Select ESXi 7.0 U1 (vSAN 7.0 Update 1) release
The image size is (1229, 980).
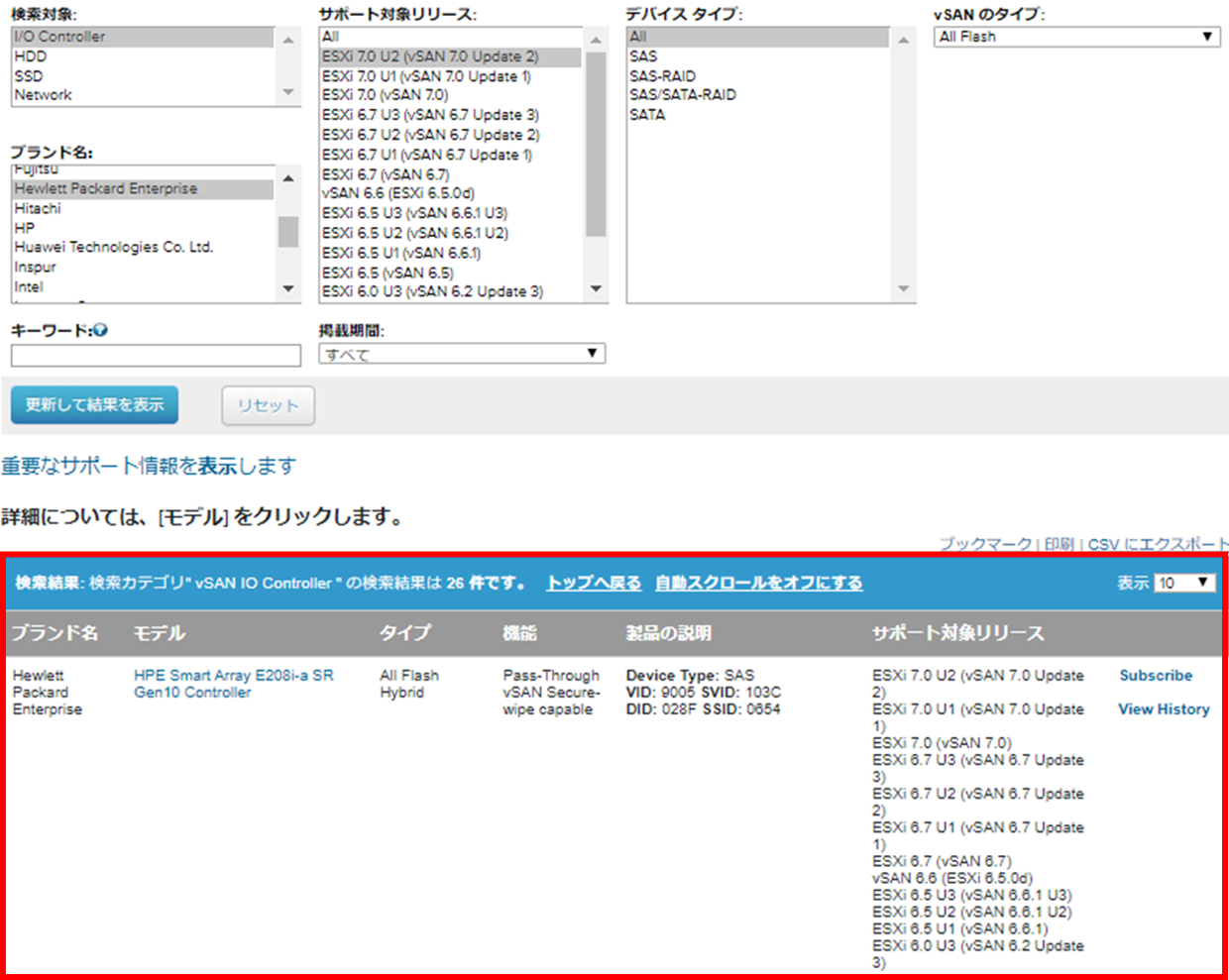[x=451, y=76]
